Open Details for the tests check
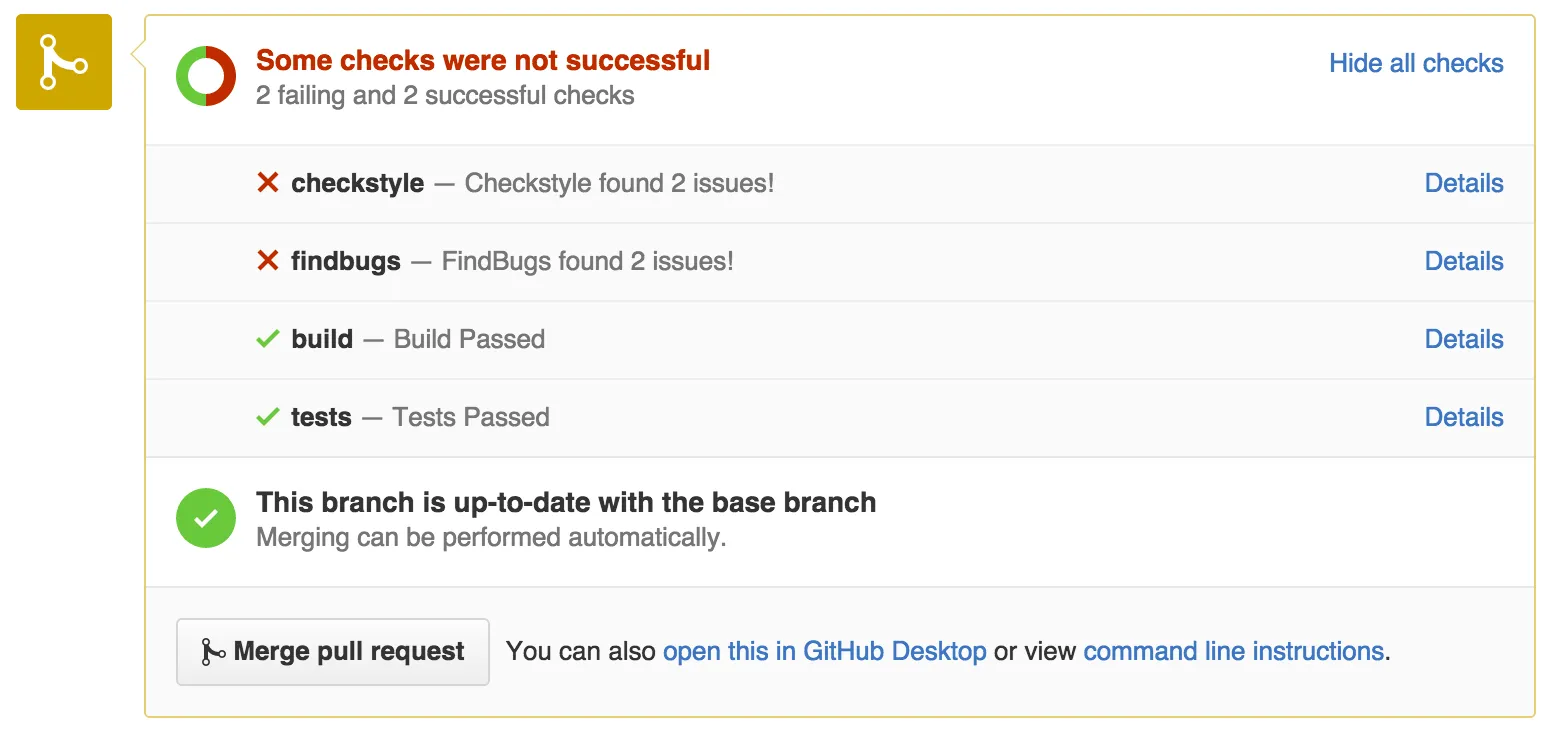1550x734 pixels. 1463,417
